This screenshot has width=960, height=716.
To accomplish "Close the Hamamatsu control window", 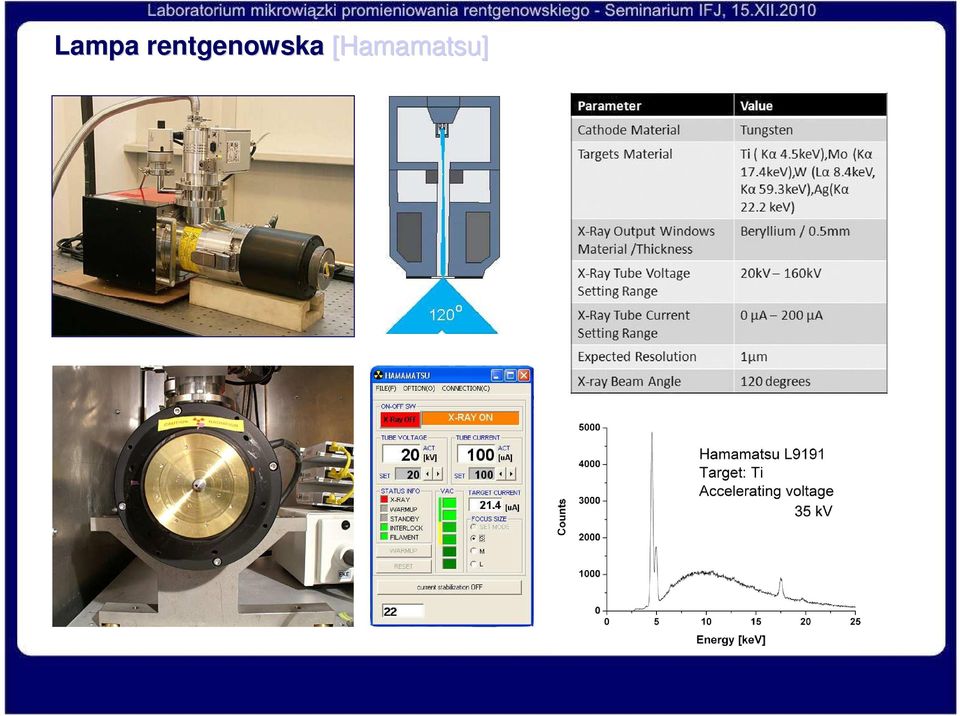I will [523, 375].
